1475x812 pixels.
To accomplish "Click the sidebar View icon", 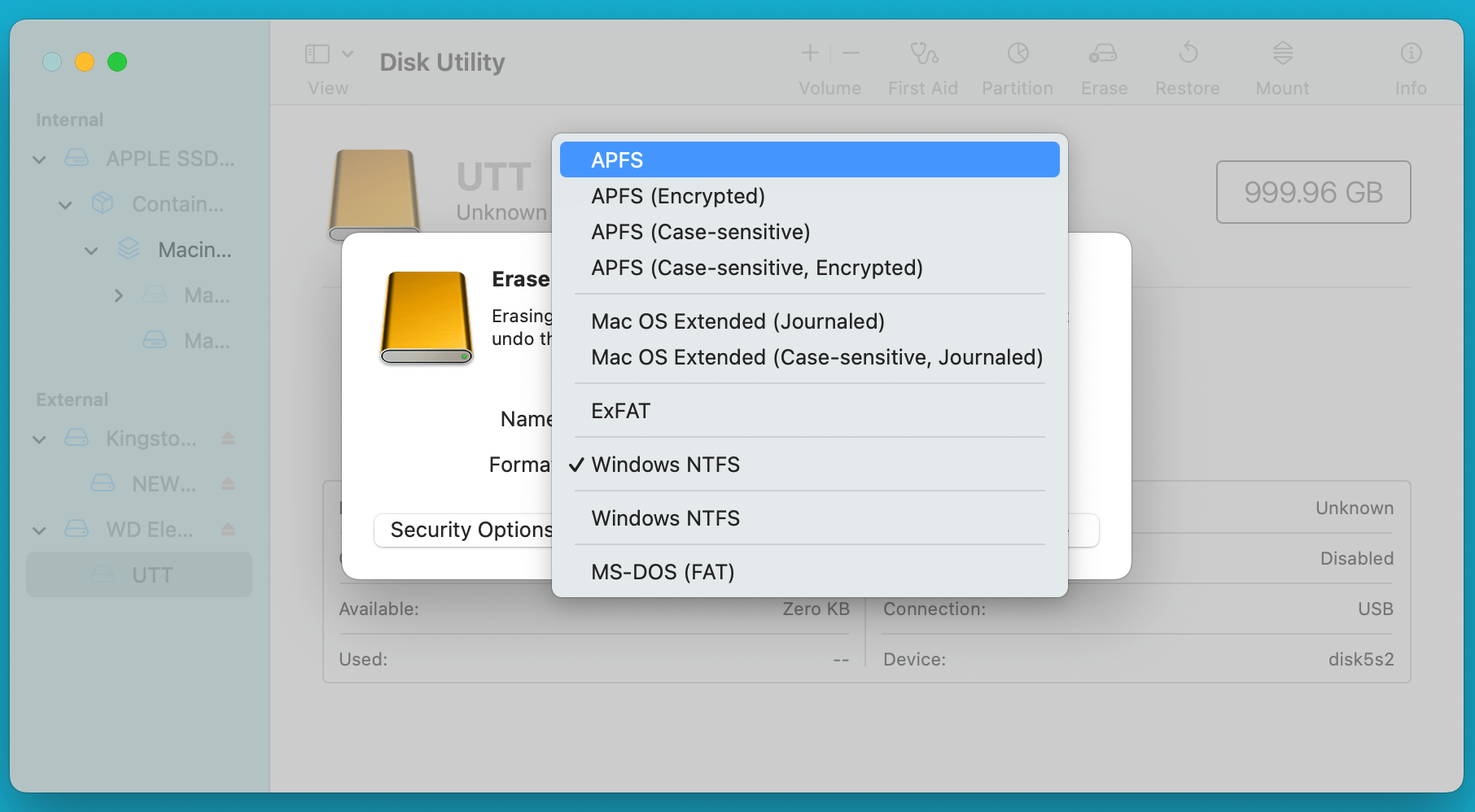I will (316, 54).
